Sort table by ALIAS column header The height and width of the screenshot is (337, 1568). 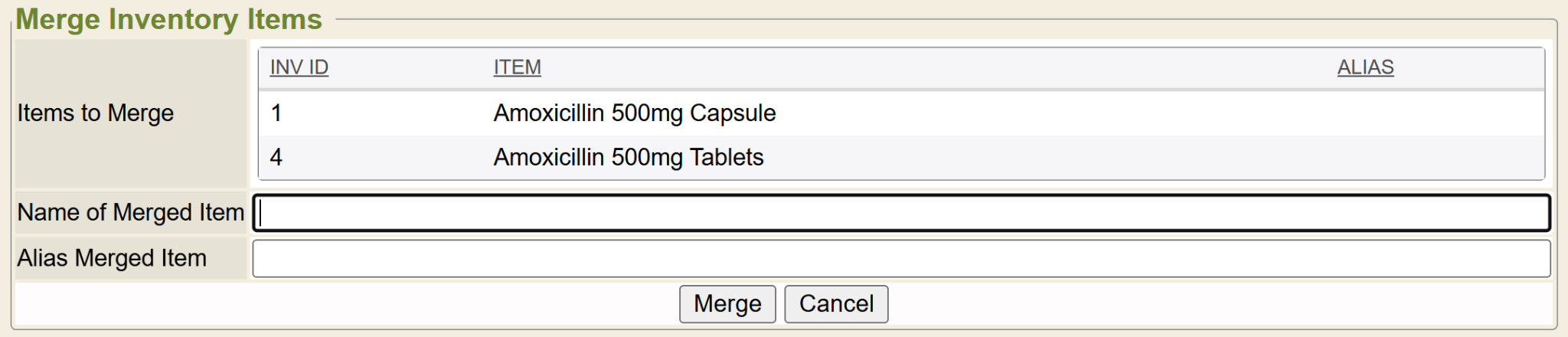tap(1365, 67)
